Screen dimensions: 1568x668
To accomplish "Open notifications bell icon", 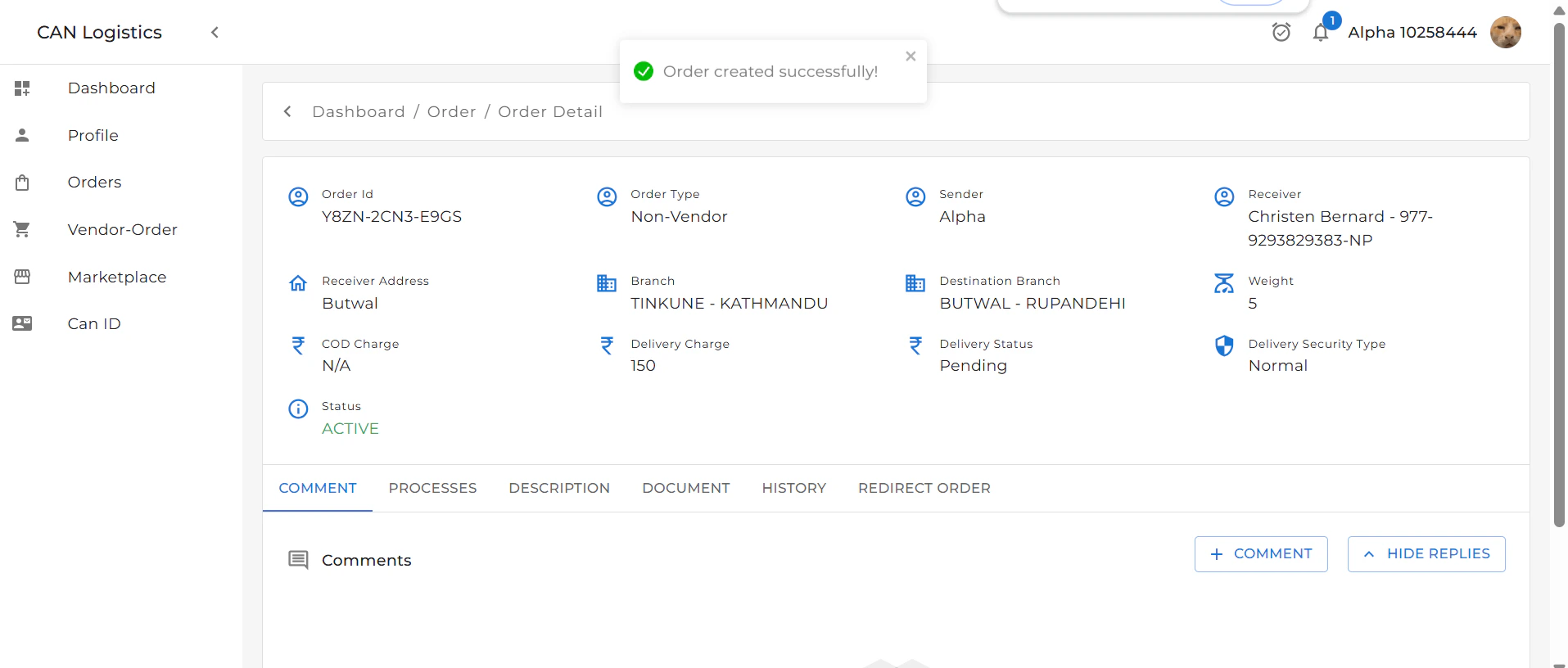I will point(1321,33).
